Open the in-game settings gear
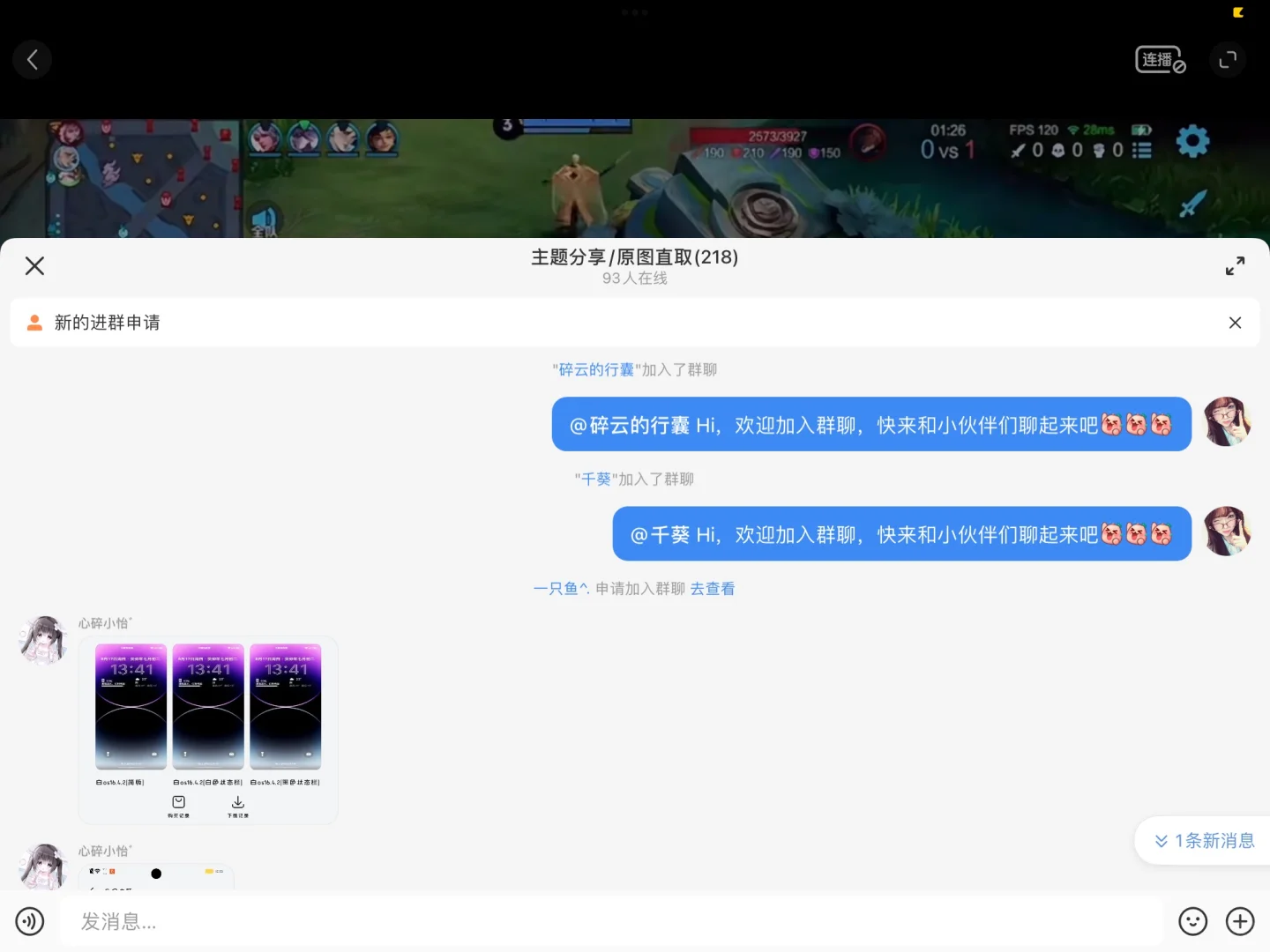The width and height of the screenshot is (1270, 952). (1192, 141)
